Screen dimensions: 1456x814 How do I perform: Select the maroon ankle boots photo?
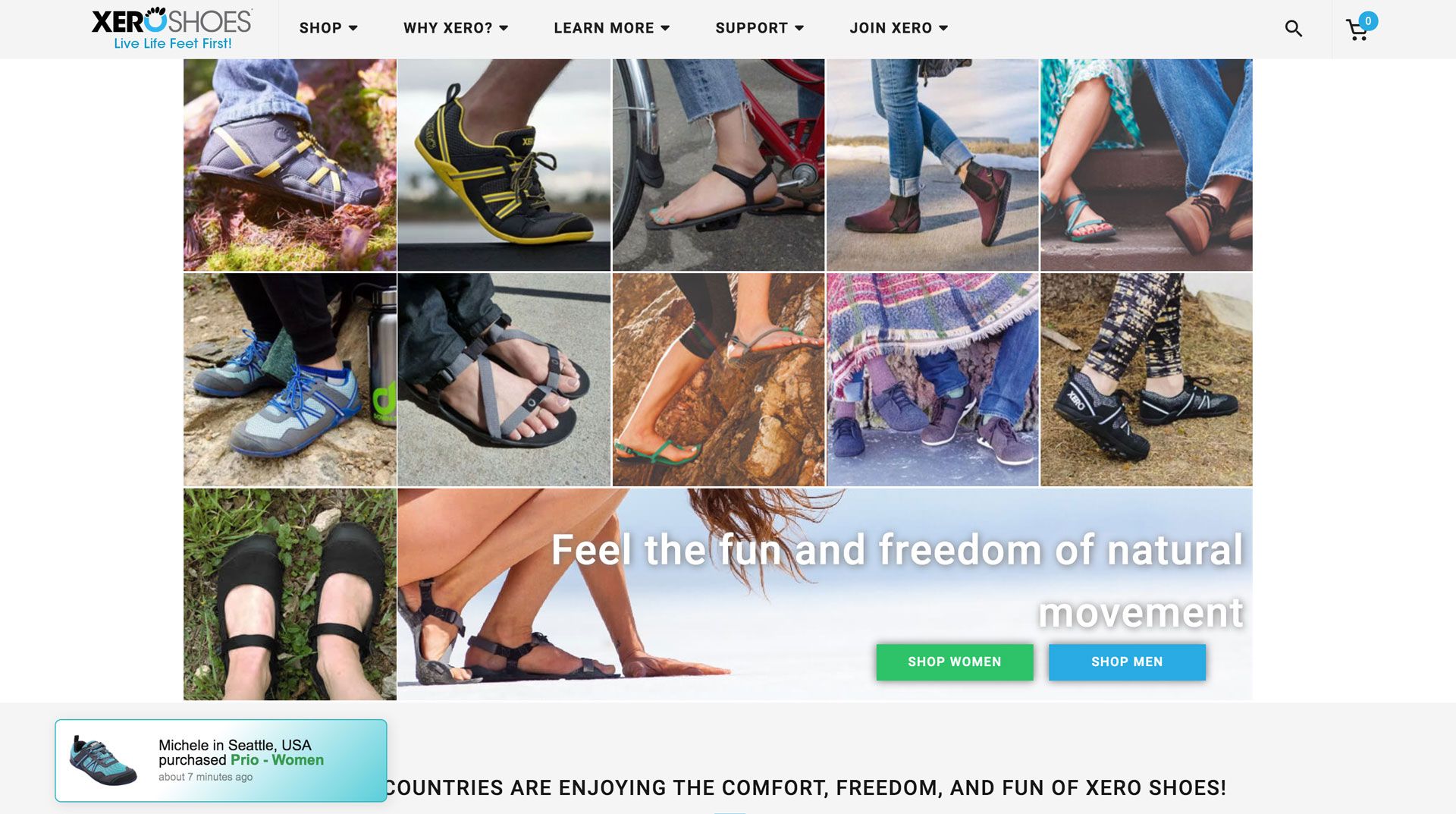[x=932, y=165]
